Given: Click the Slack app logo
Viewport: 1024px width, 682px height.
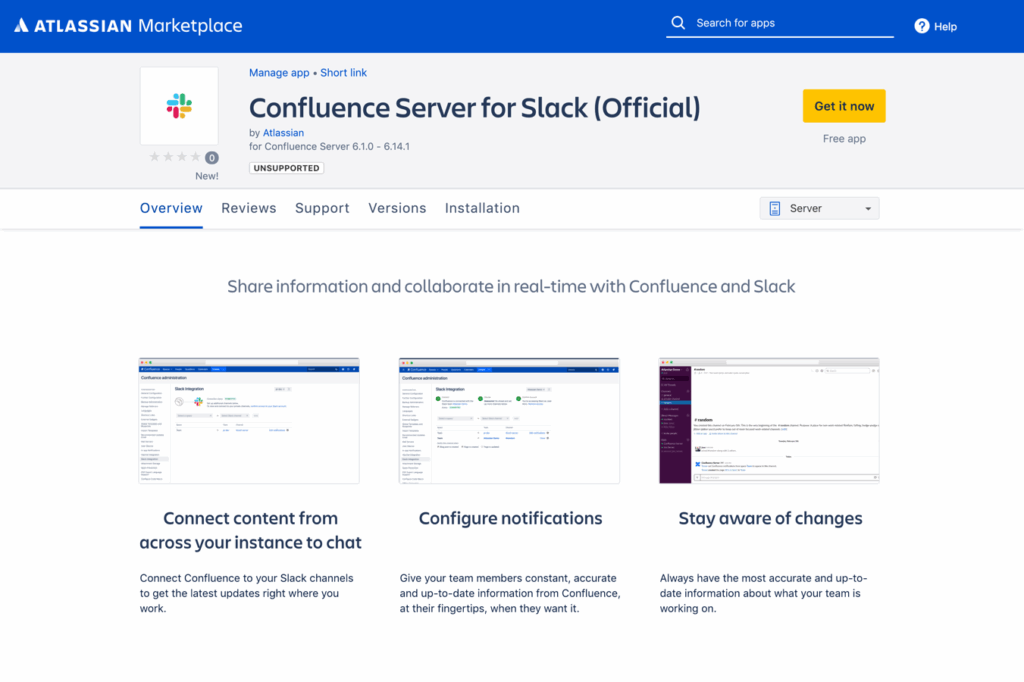Looking at the screenshot, I should pyautogui.click(x=178, y=104).
